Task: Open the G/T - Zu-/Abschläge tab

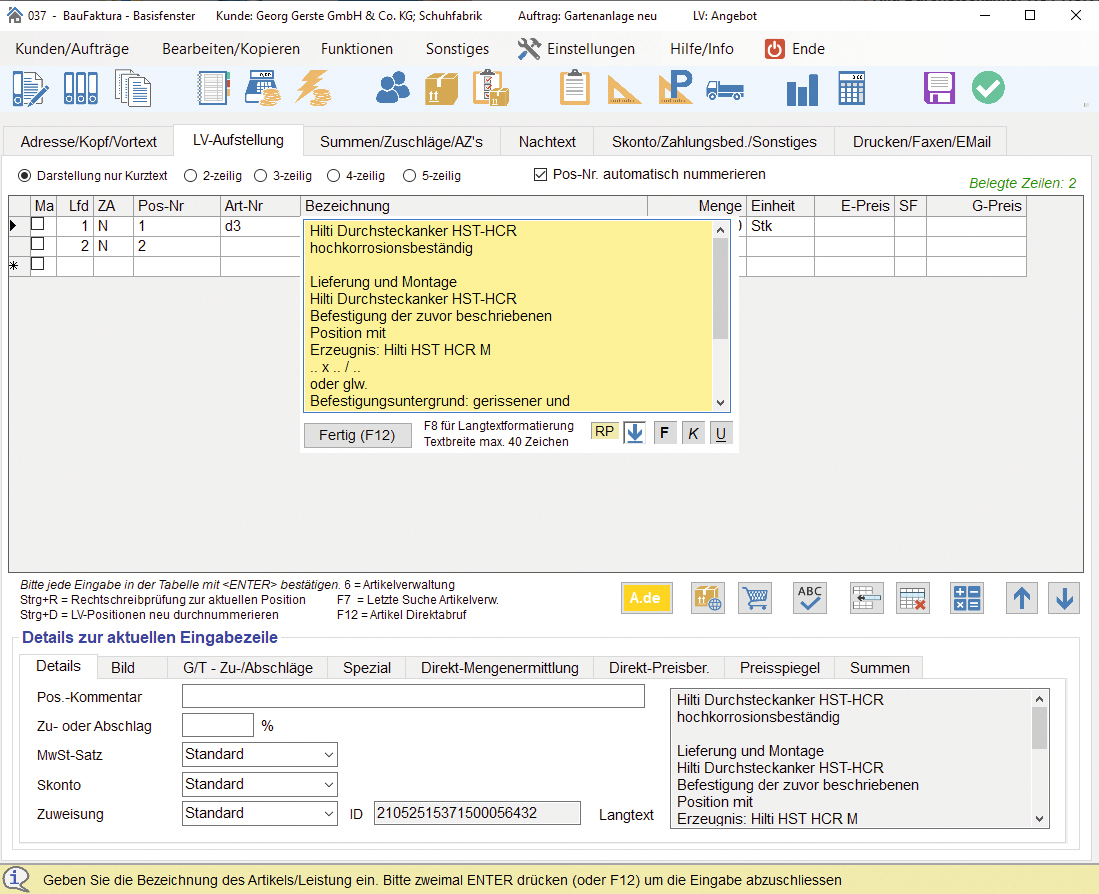Action: pos(248,668)
